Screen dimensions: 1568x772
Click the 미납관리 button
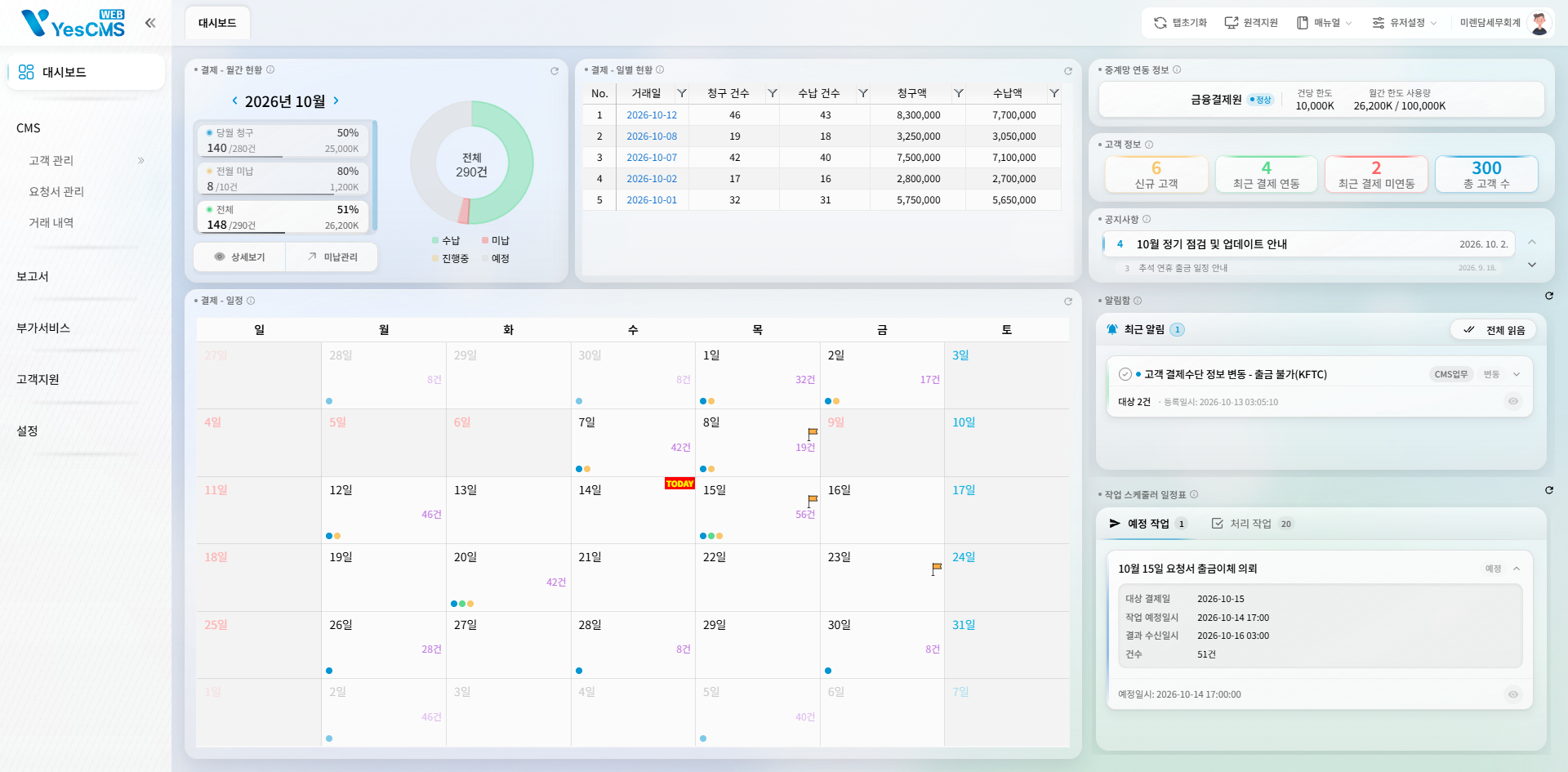332,257
